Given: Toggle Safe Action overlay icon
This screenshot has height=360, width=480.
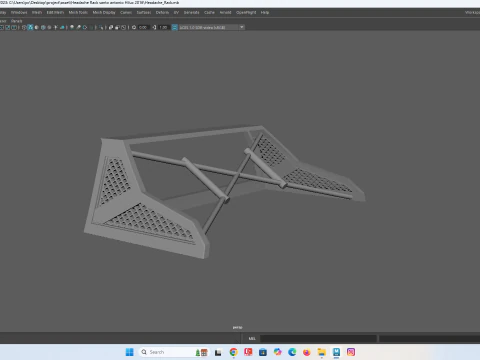Looking at the screenshot, I should point(7,27).
